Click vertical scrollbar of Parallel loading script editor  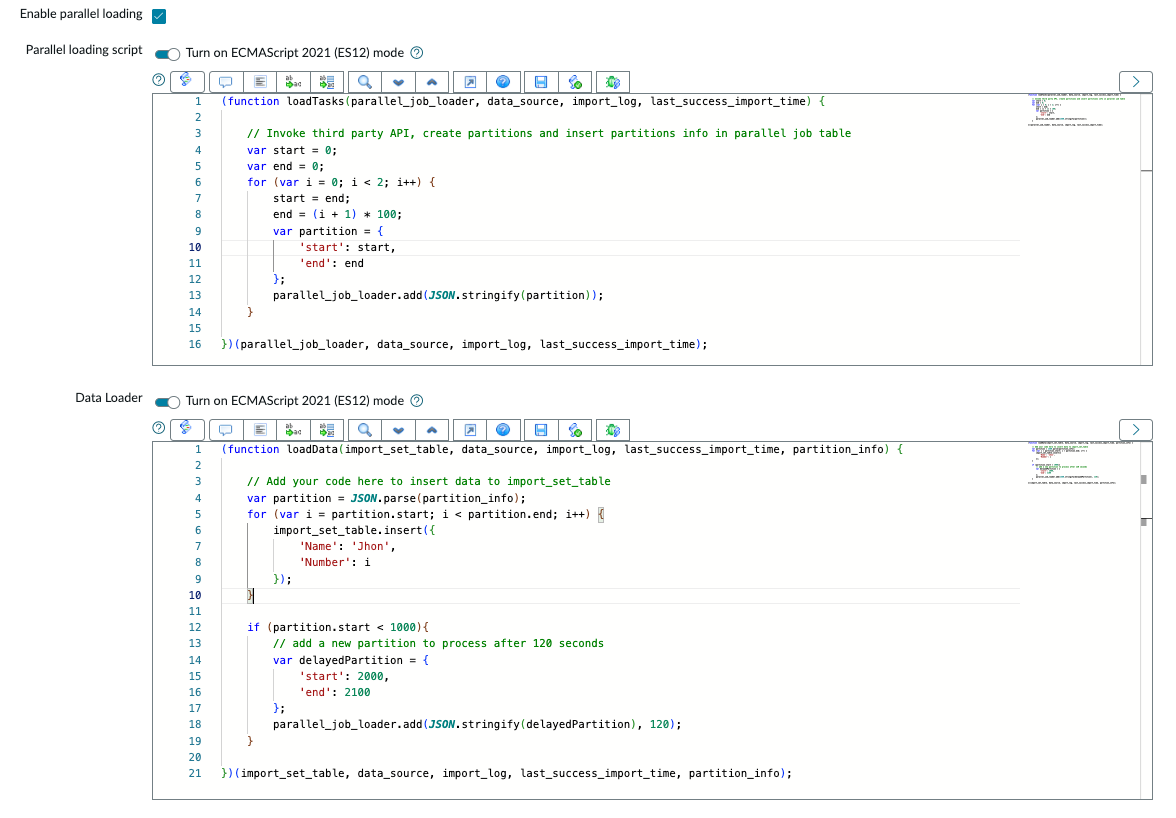[1146, 229]
